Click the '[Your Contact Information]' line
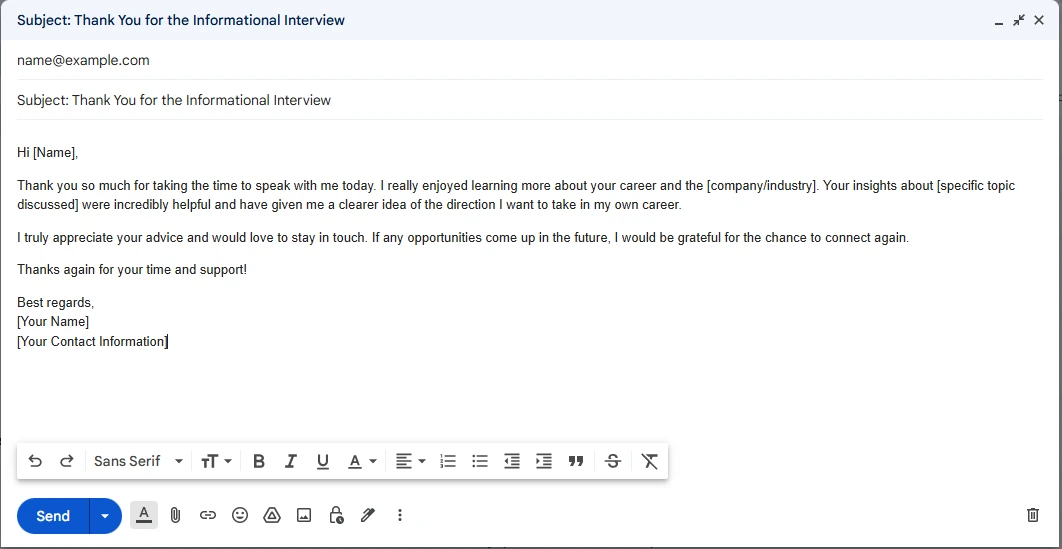1062x549 pixels. click(x=92, y=341)
